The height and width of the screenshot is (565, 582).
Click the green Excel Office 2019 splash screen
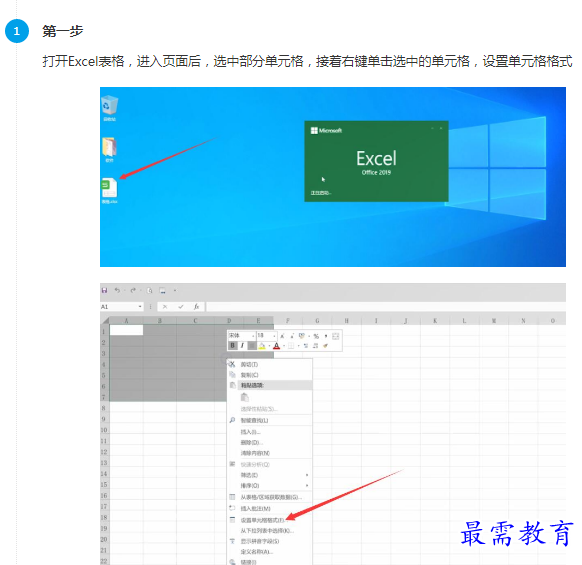tap(376, 161)
